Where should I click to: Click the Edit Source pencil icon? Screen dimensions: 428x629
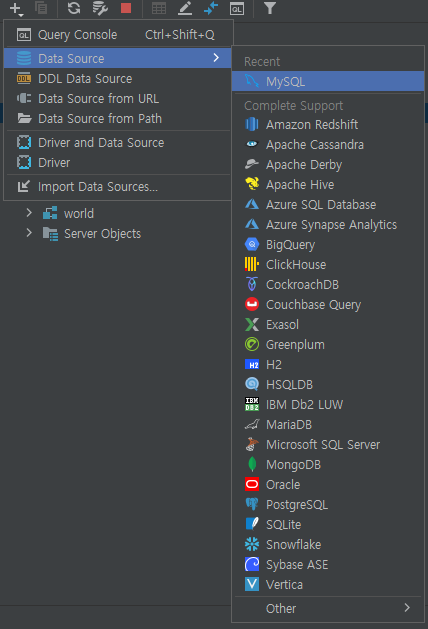[185, 8]
